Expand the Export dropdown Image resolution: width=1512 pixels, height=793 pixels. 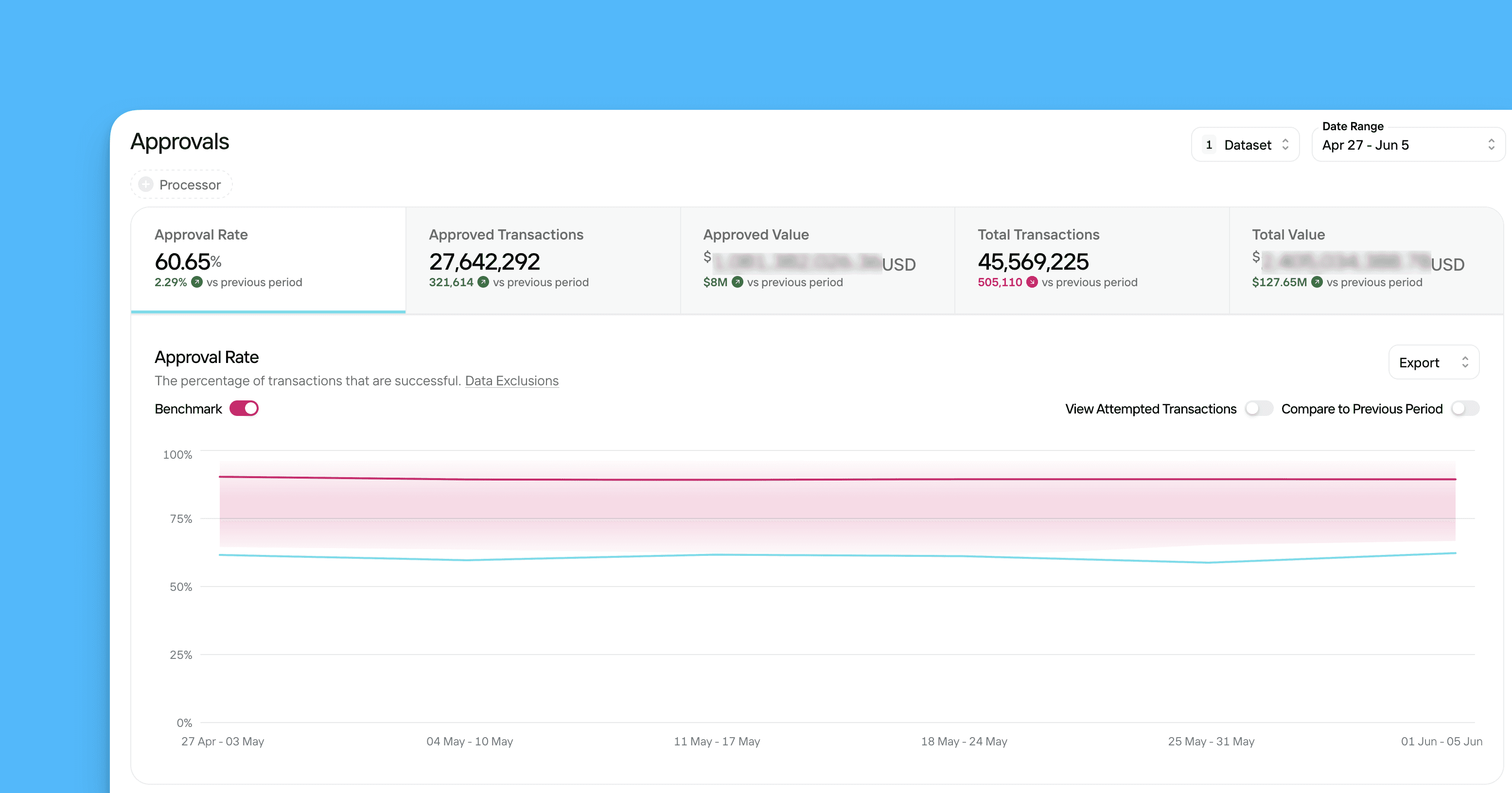[1434, 362]
